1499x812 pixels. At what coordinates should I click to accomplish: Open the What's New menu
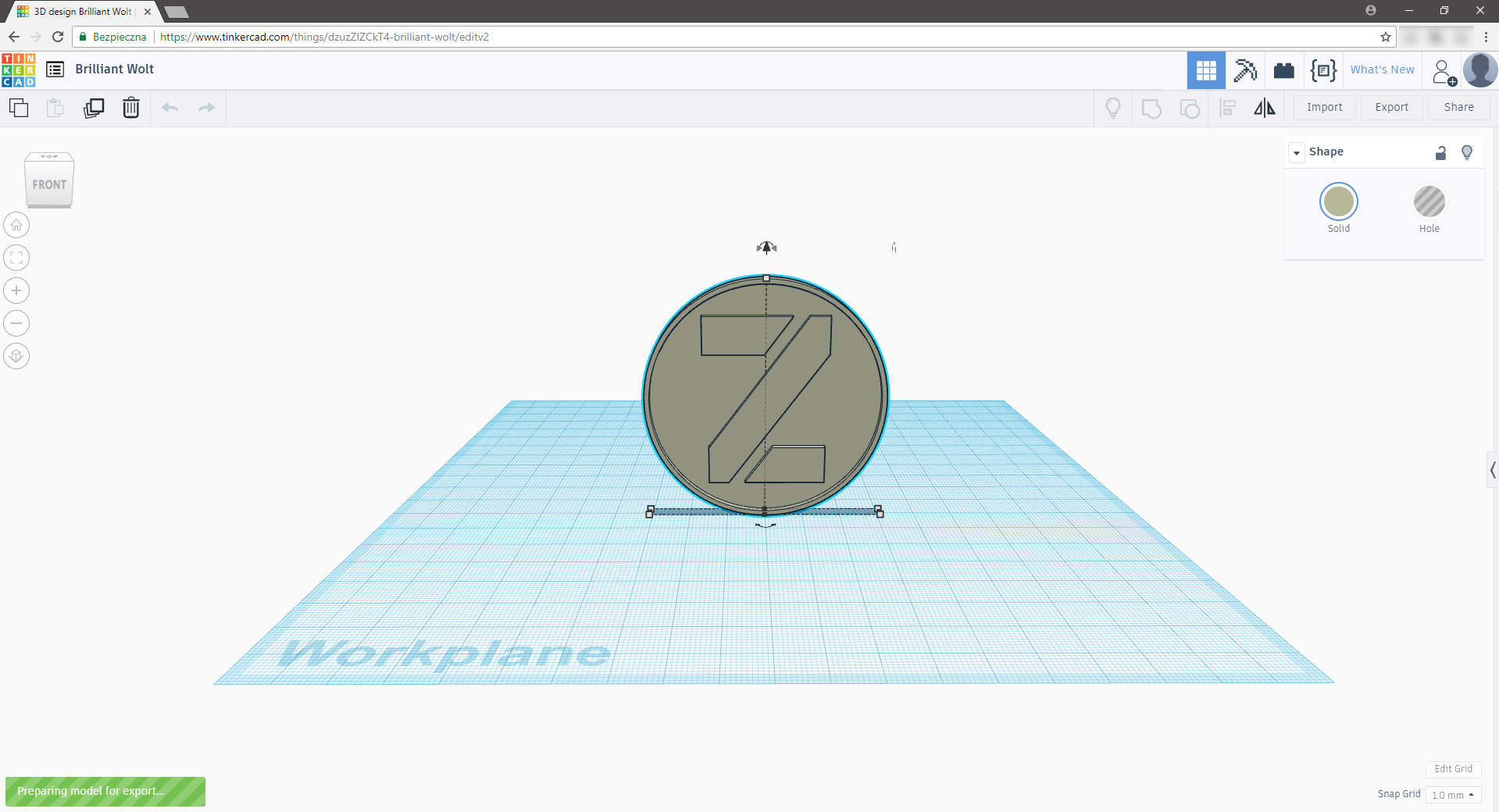click(1382, 69)
